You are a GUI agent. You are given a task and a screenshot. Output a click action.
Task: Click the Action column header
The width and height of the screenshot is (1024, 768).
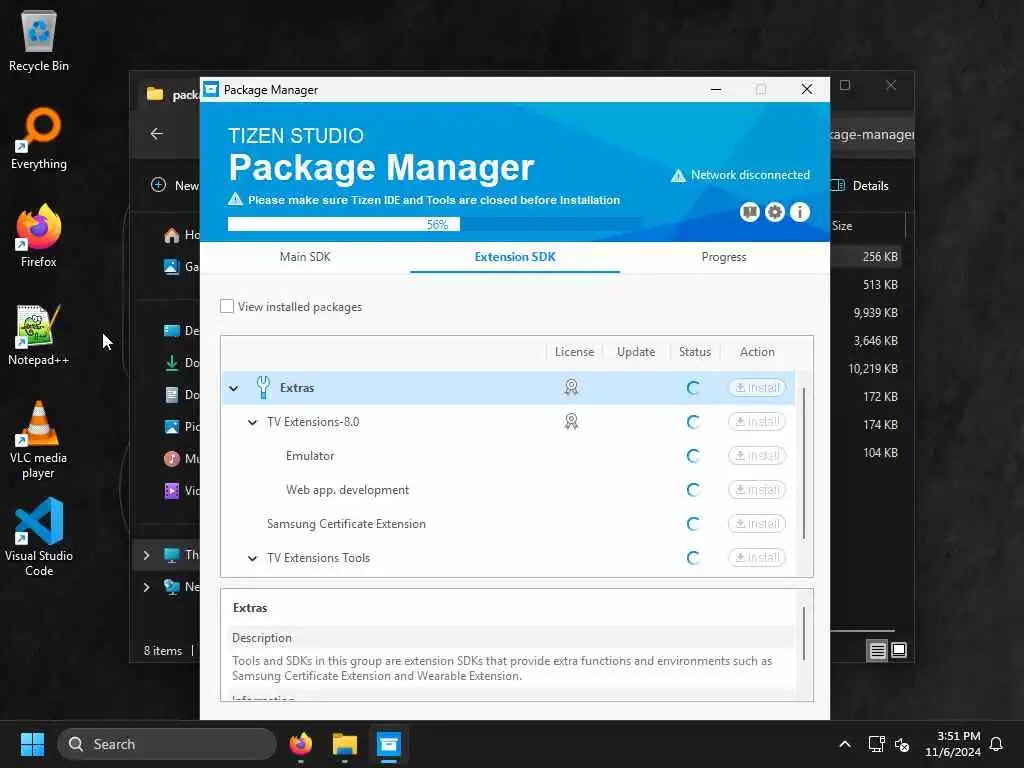[x=757, y=352]
